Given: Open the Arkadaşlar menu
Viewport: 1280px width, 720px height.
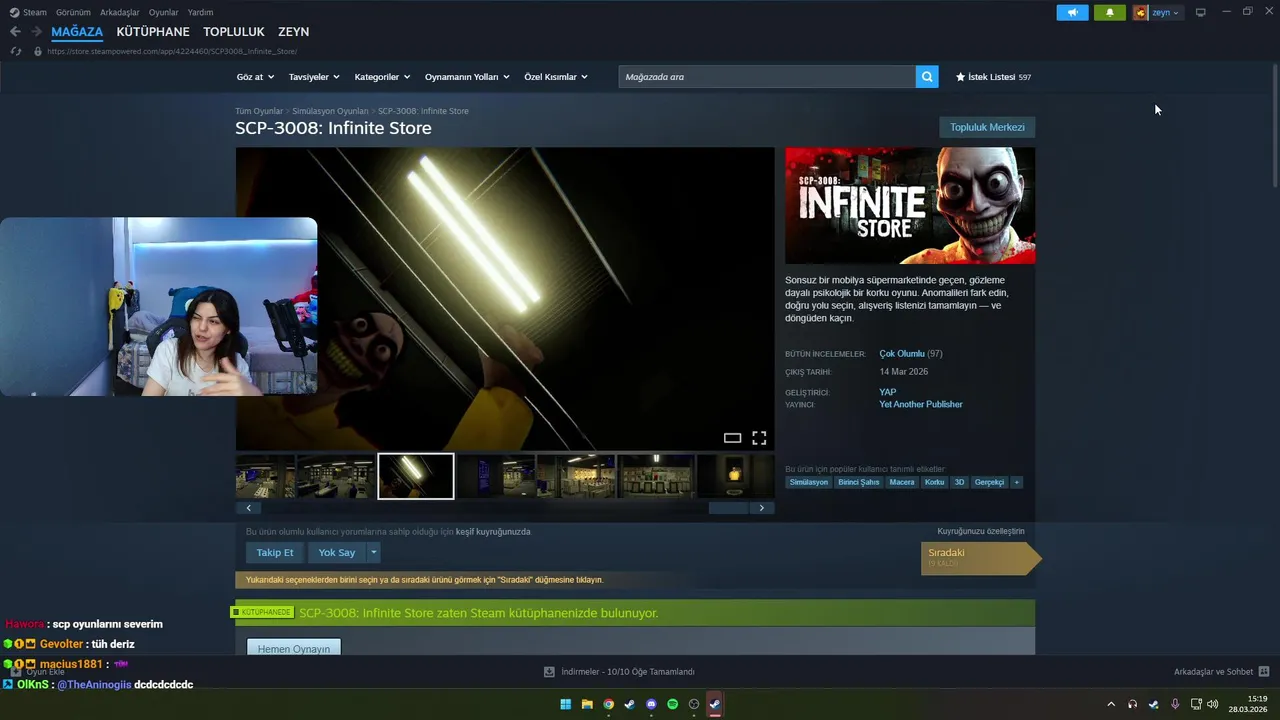Looking at the screenshot, I should click(x=119, y=12).
